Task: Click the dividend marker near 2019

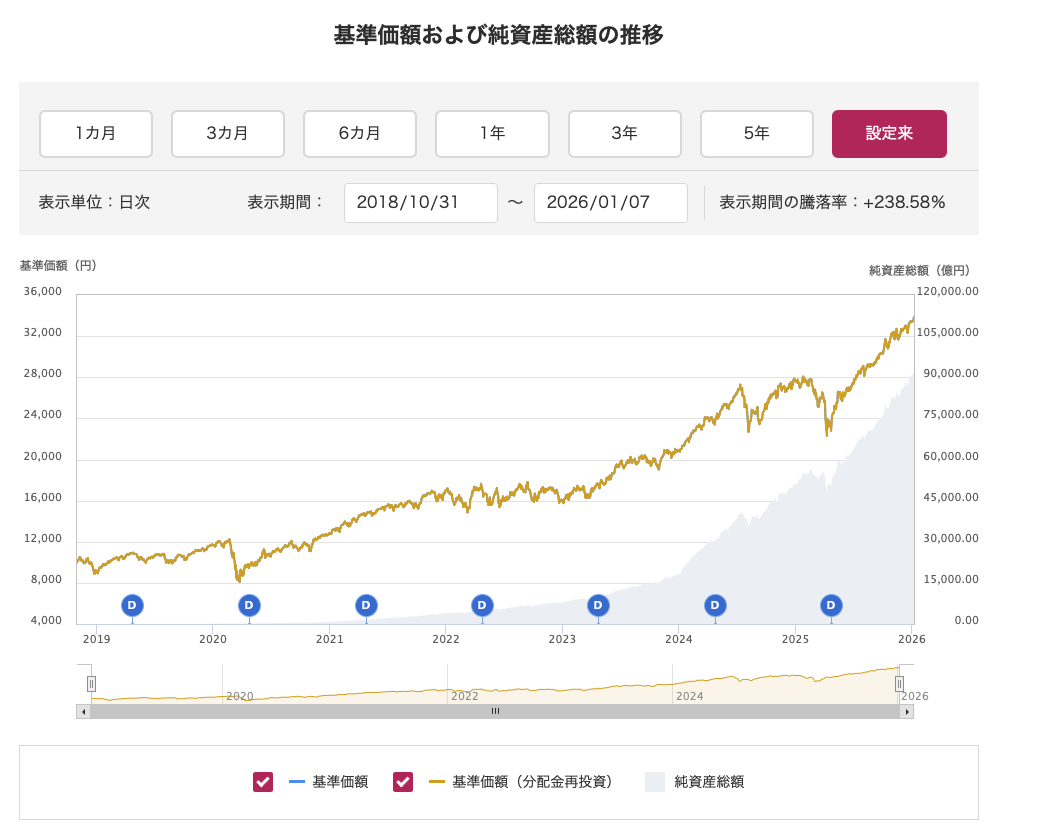Action: click(x=132, y=605)
